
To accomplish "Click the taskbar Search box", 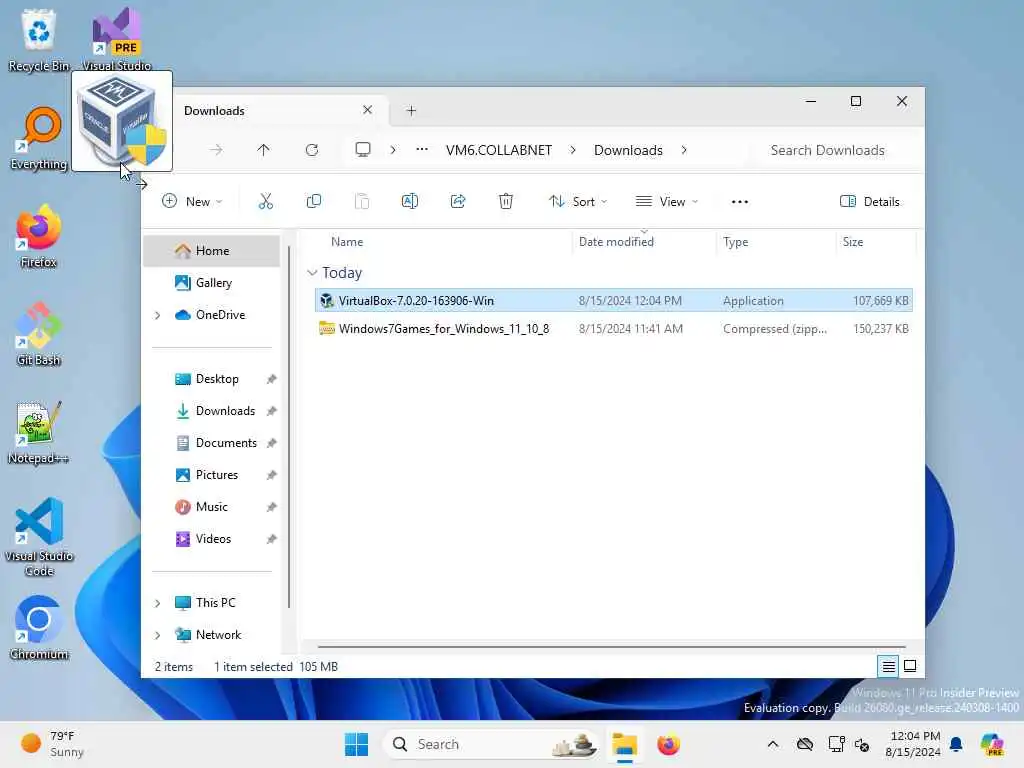I will [491, 744].
